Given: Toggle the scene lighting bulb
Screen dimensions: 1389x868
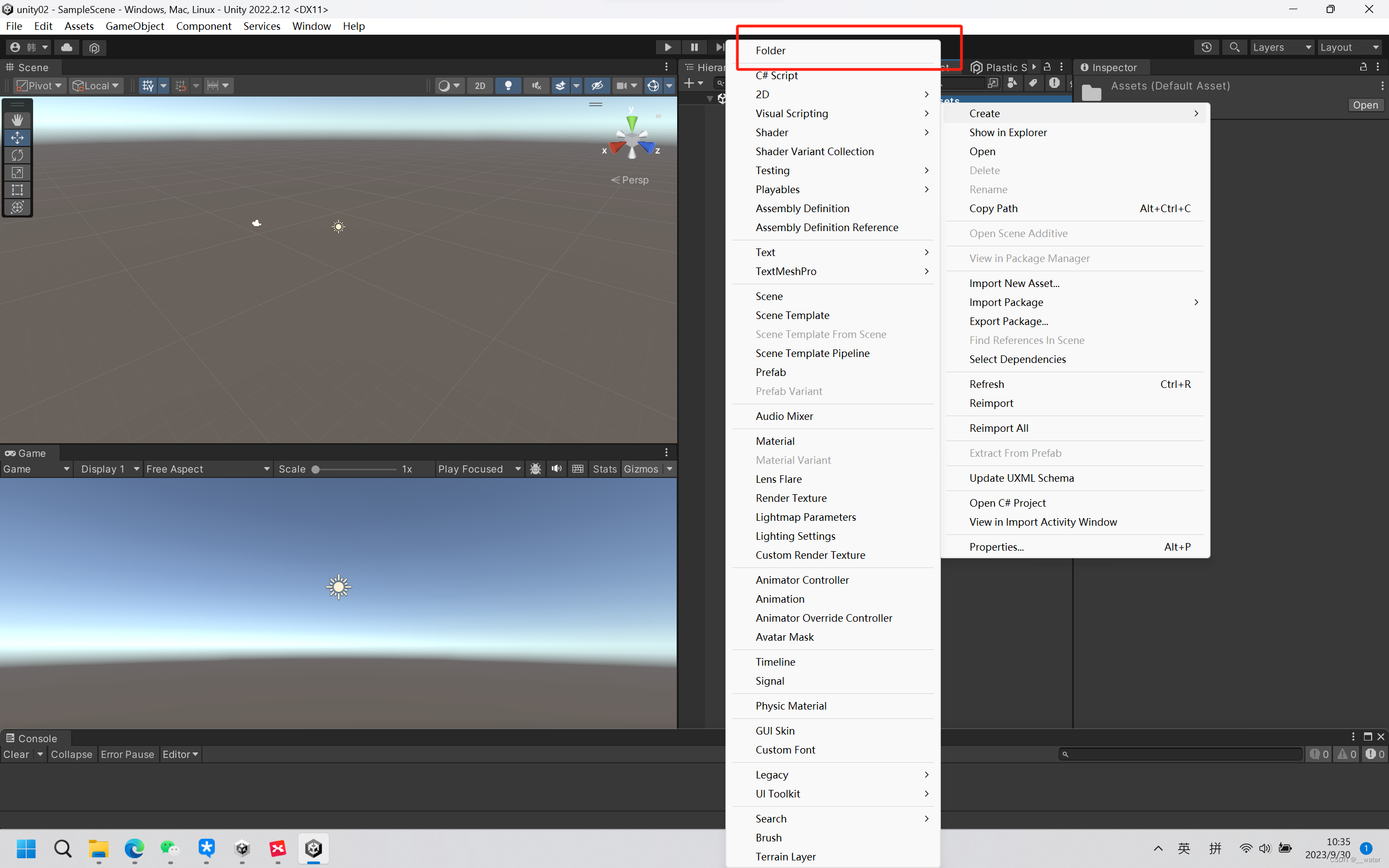Looking at the screenshot, I should (508, 85).
